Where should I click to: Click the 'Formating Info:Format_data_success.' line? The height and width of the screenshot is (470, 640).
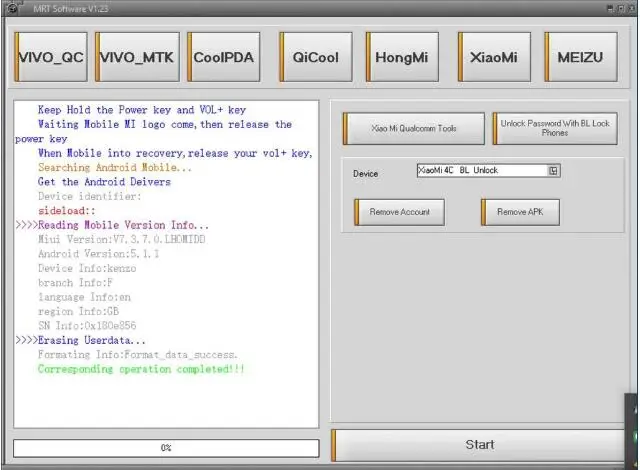(138, 355)
